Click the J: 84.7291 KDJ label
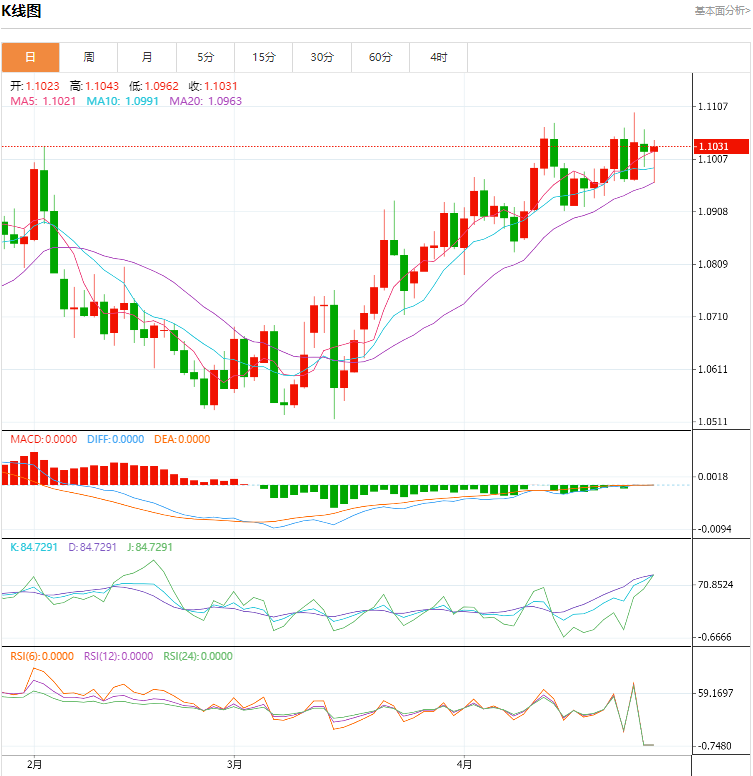This screenshot has width=753, height=776. coord(150,547)
